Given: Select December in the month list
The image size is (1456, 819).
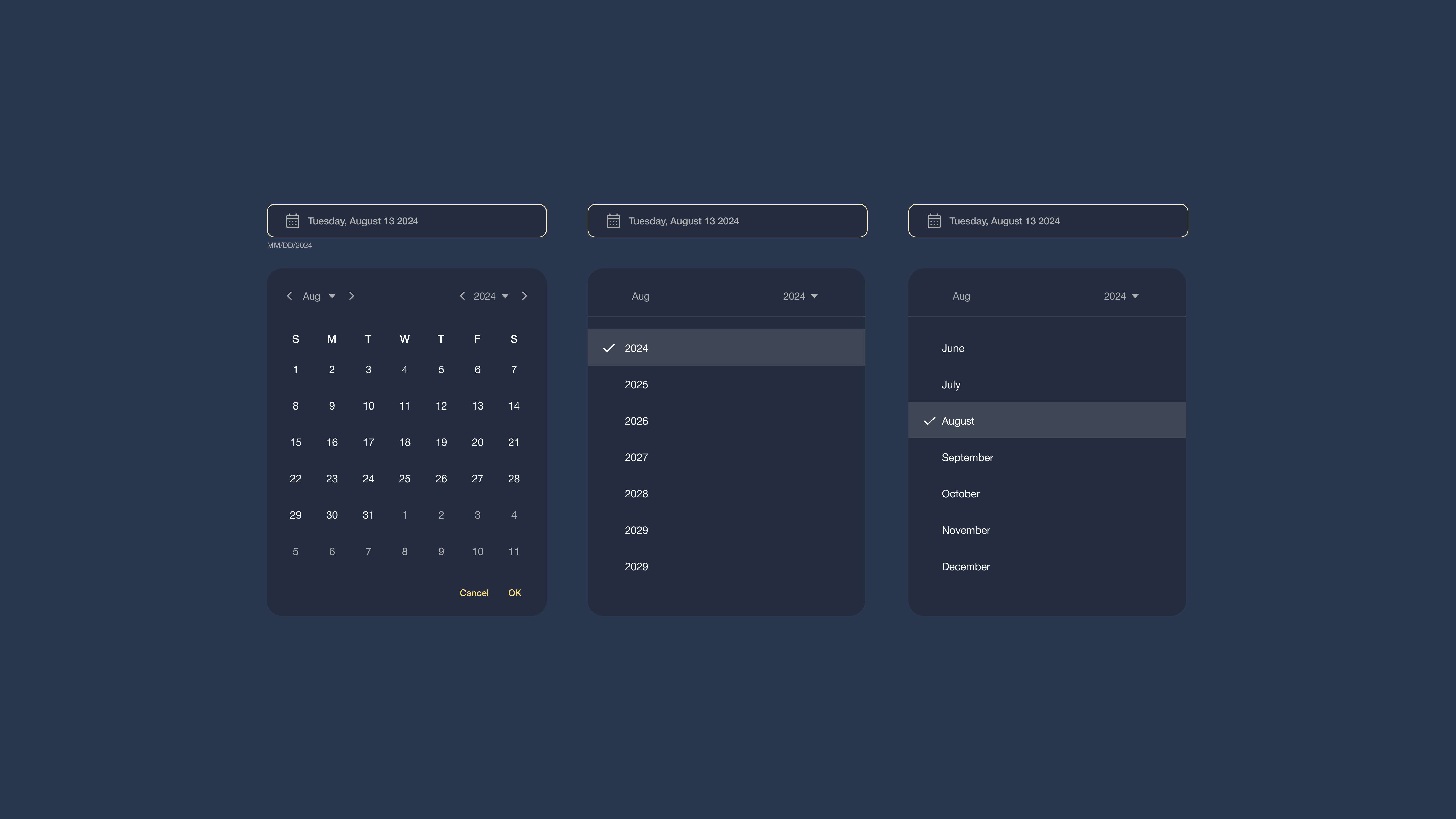Looking at the screenshot, I should (x=1047, y=566).
